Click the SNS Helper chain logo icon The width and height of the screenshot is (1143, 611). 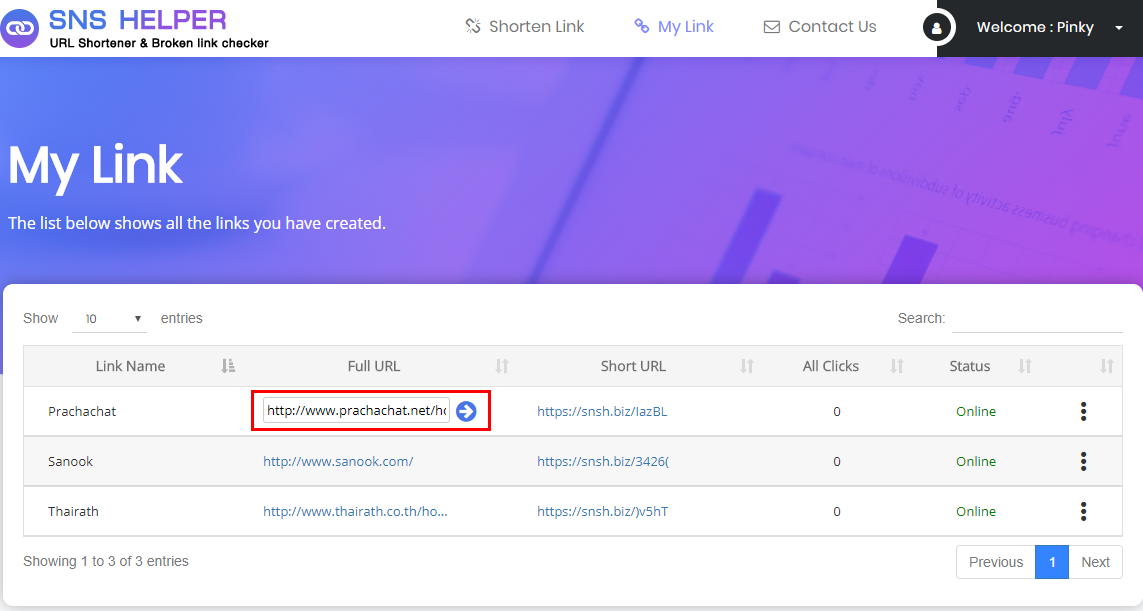20,28
